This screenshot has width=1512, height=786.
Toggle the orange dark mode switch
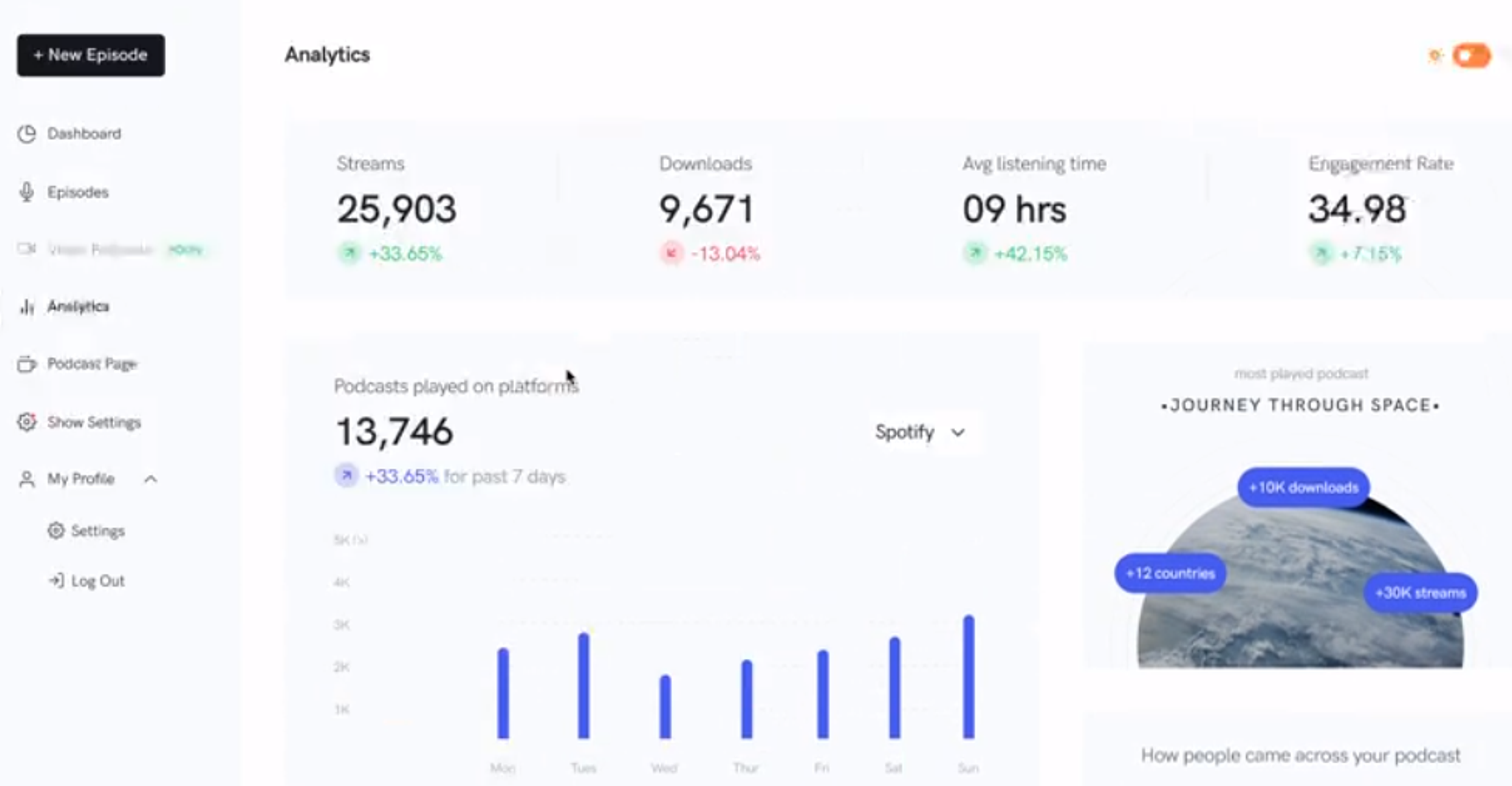coord(1471,56)
